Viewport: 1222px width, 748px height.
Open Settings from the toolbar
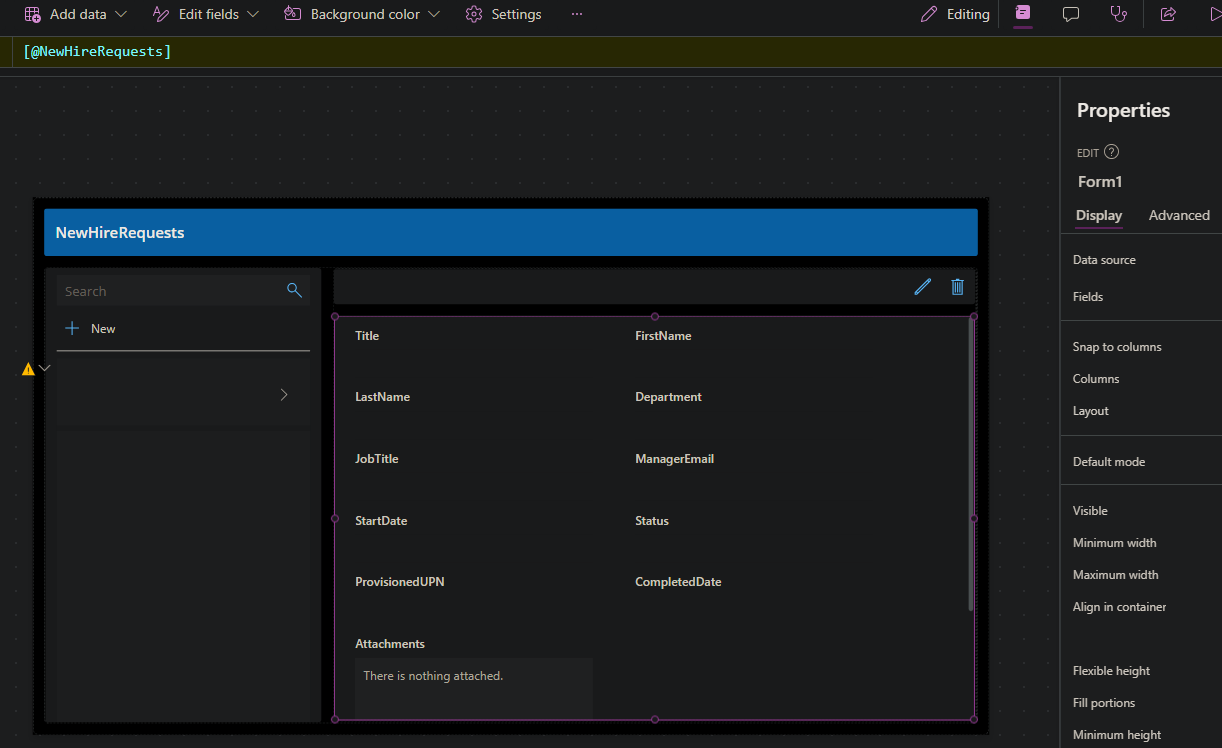coord(516,15)
